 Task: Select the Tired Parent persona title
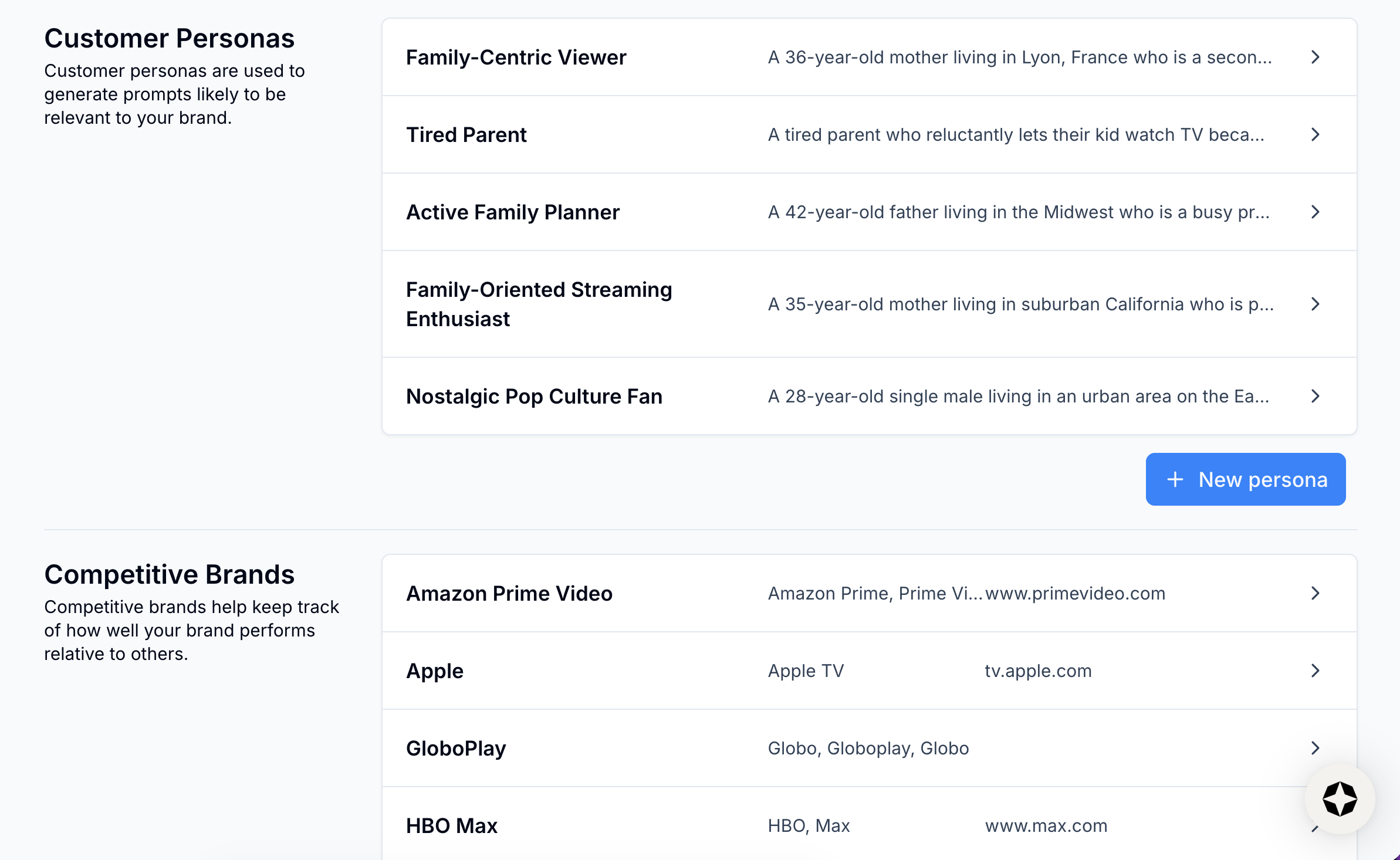pos(466,134)
